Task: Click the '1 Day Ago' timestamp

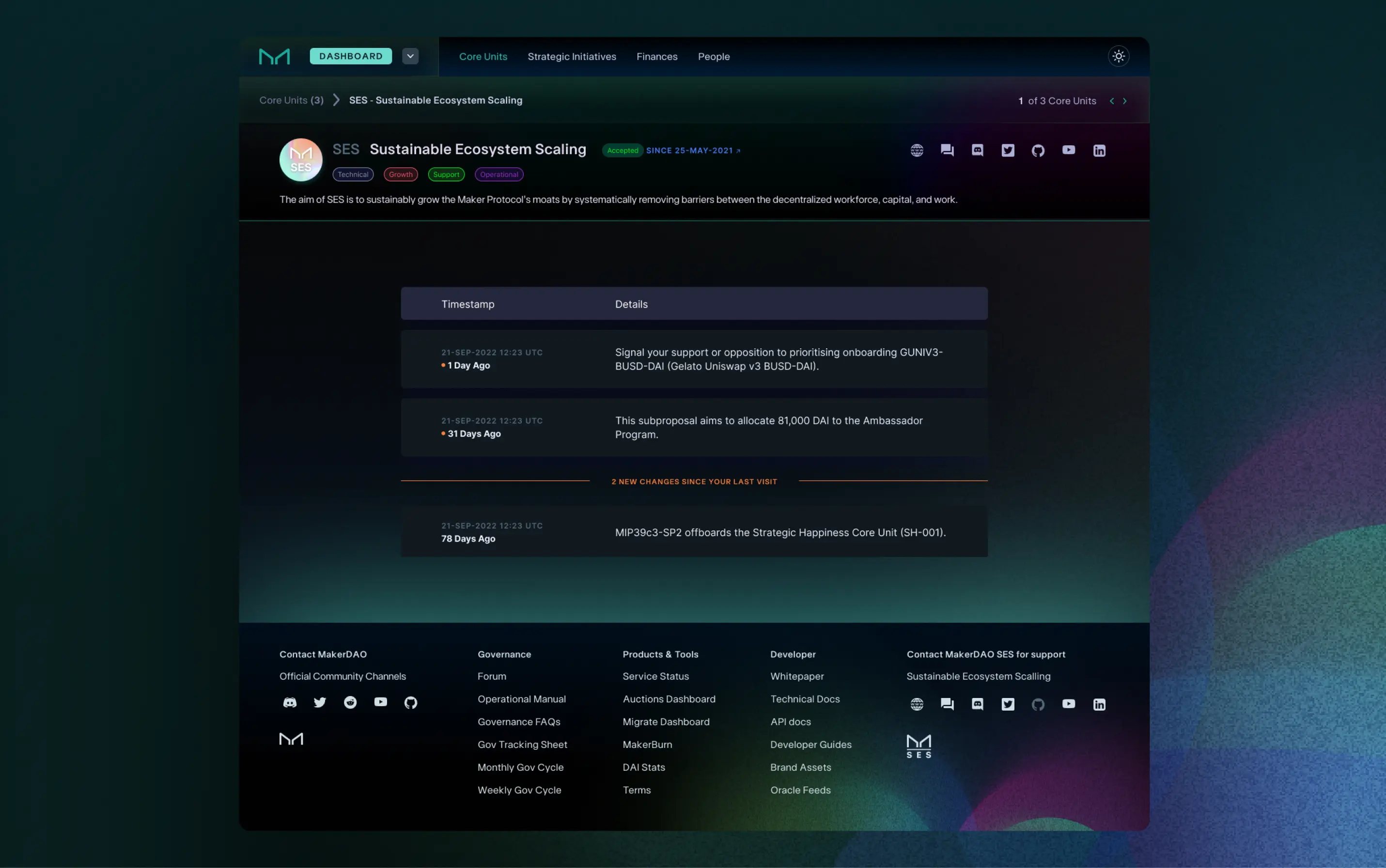Action: pyautogui.click(x=468, y=366)
